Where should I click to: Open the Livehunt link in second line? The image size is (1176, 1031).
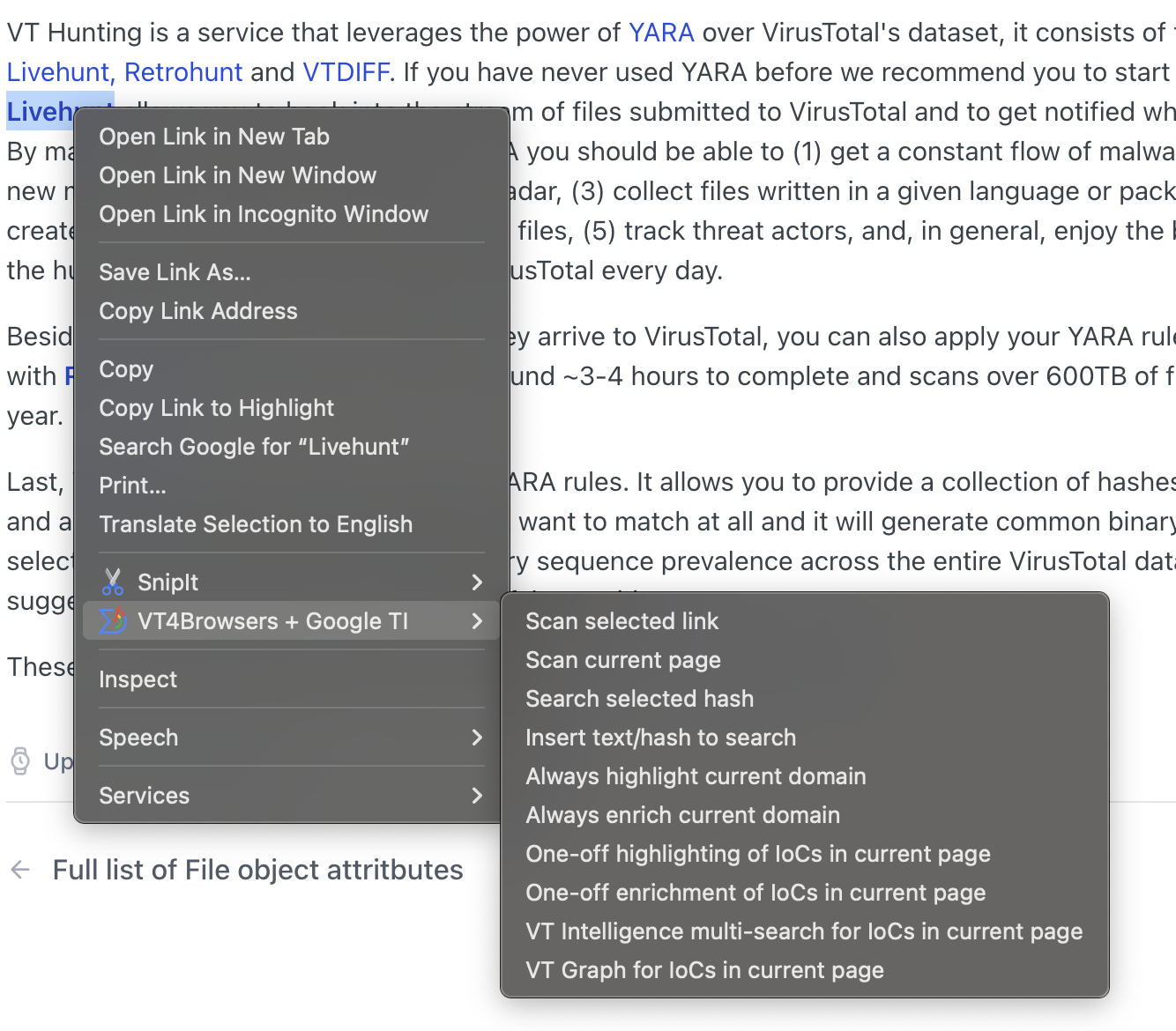(60, 72)
